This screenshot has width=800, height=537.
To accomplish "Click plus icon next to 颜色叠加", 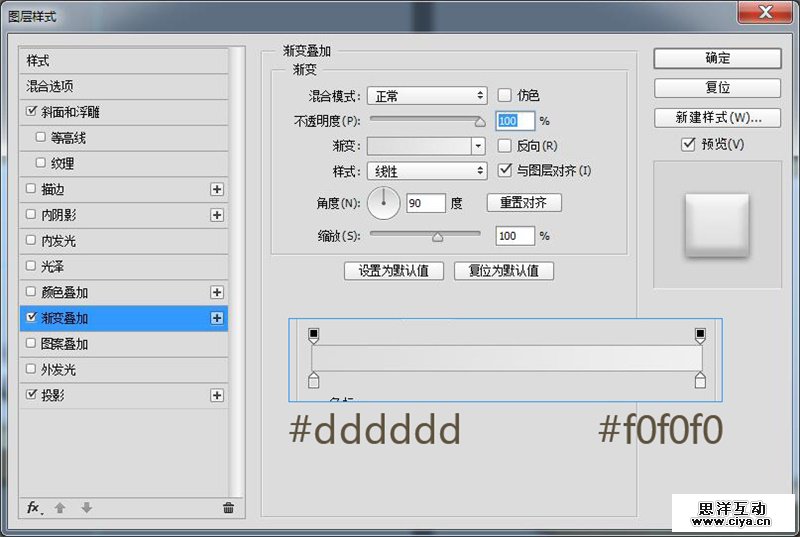I will click(216, 292).
